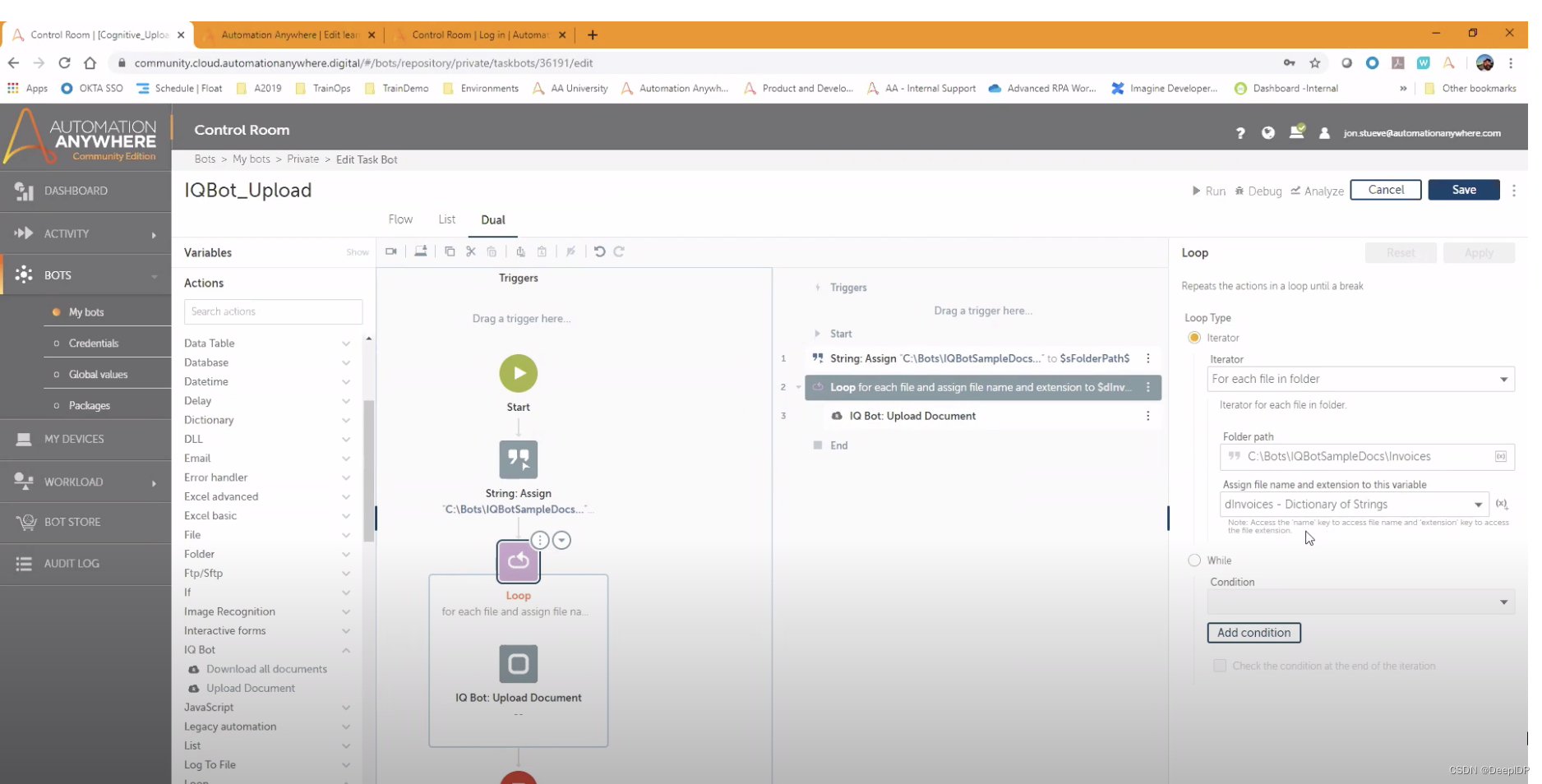Click the Add condition button
1542x784 pixels.
point(1253,633)
